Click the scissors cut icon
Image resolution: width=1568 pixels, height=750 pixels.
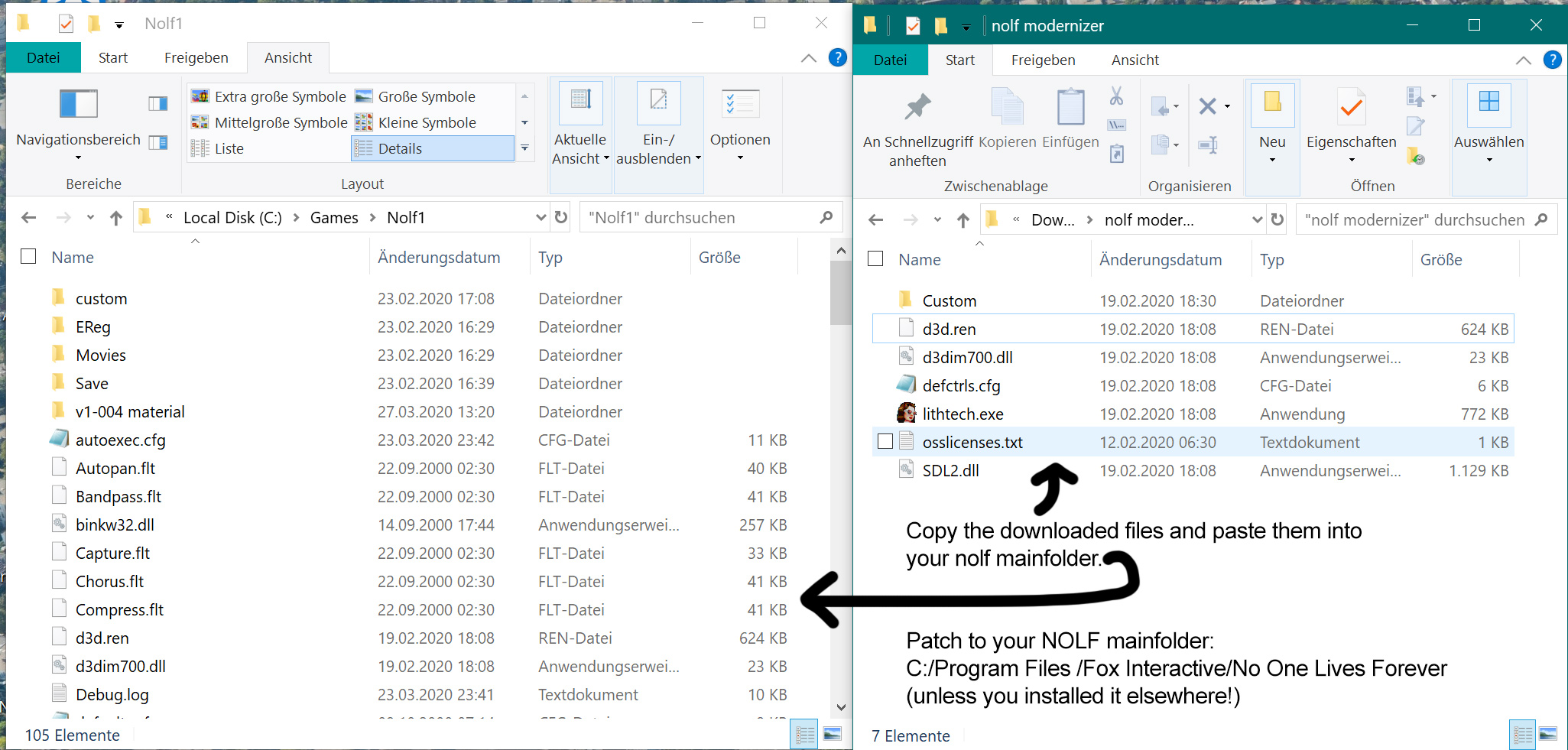tap(1117, 96)
